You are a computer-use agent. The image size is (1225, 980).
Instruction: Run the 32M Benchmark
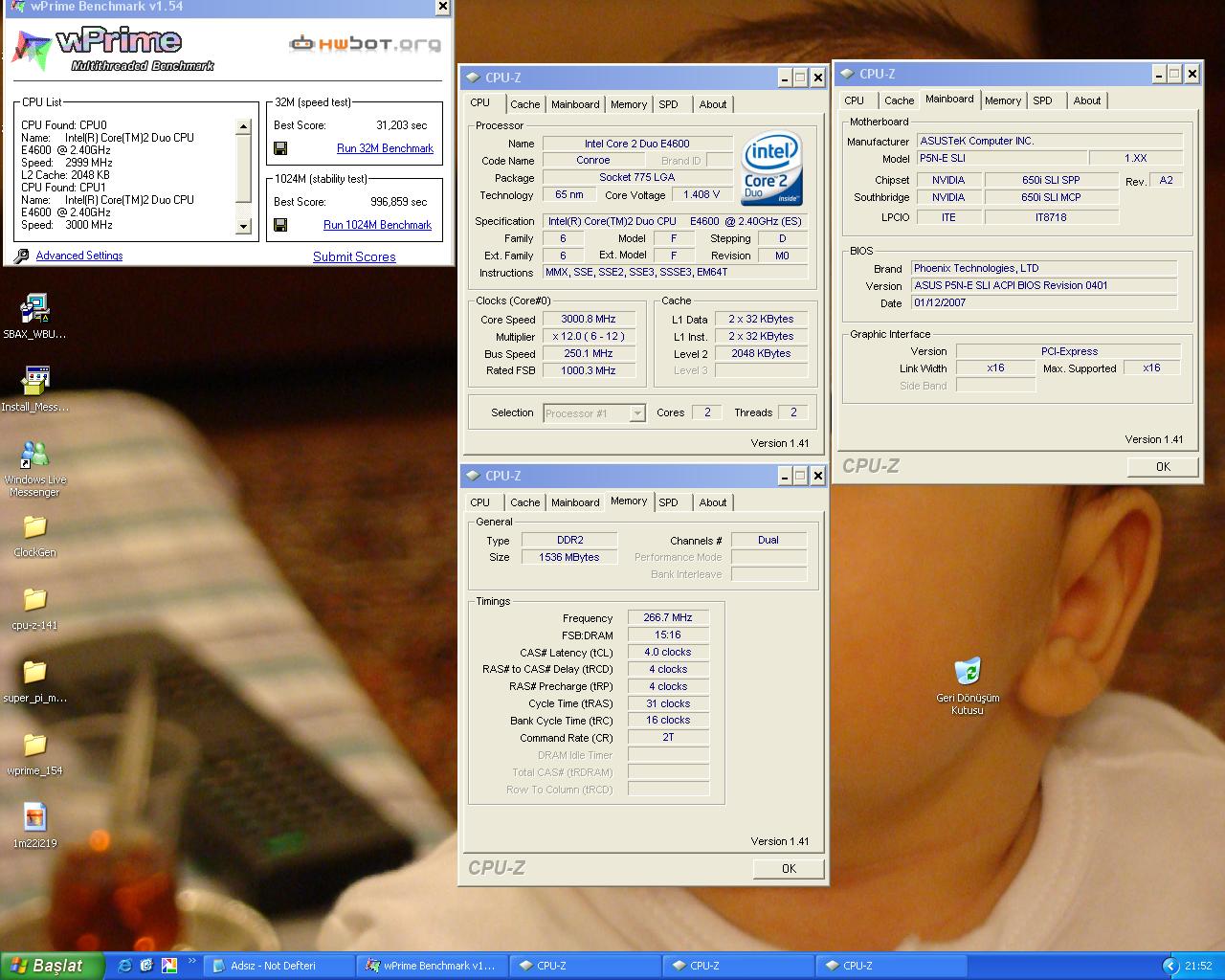pos(385,148)
